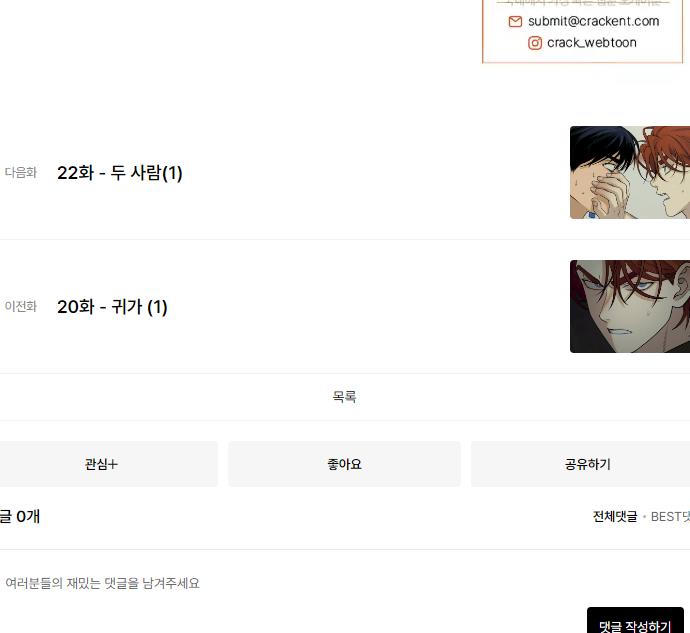Open the 목록 episode list
This screenshot has height=633, width=690.
coord(345,397)
